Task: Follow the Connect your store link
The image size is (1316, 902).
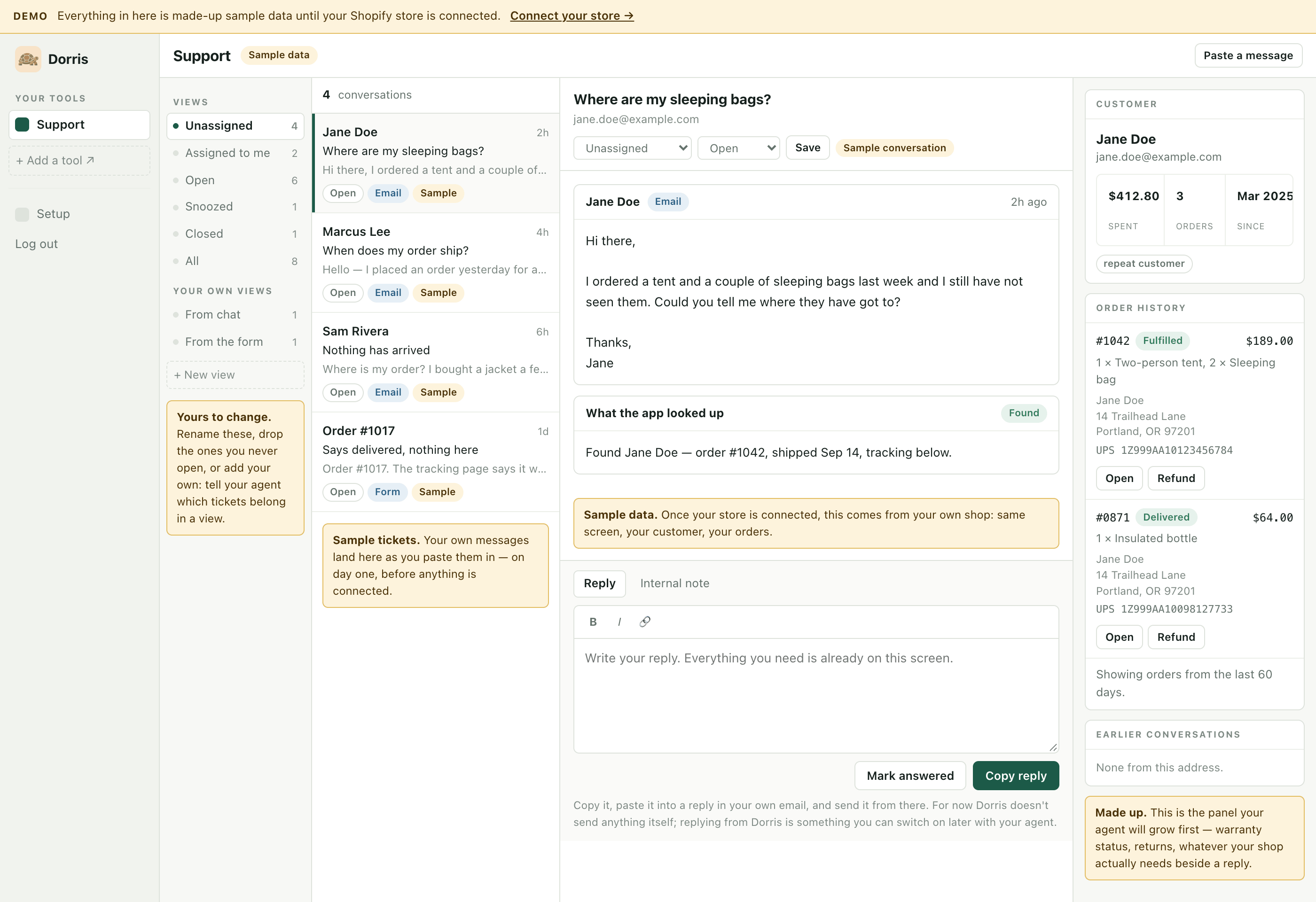Action: pos(572,16)
